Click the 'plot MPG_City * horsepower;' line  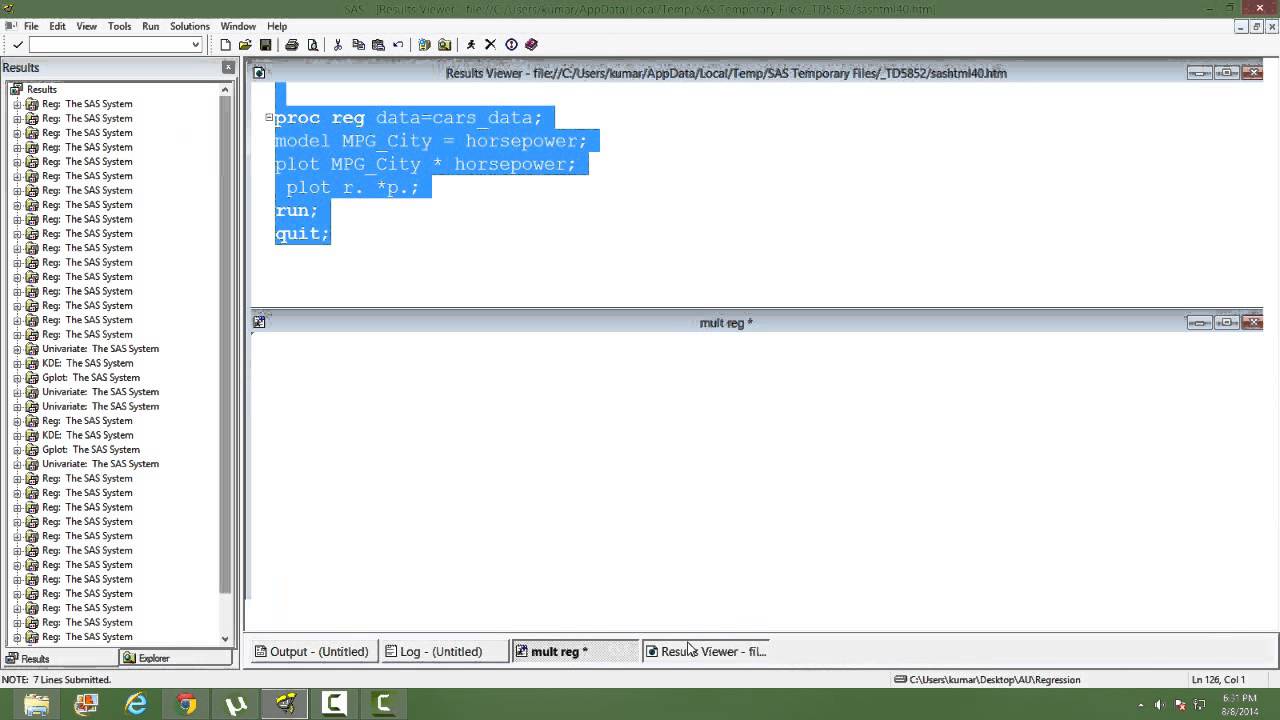(x=426, y=164)
